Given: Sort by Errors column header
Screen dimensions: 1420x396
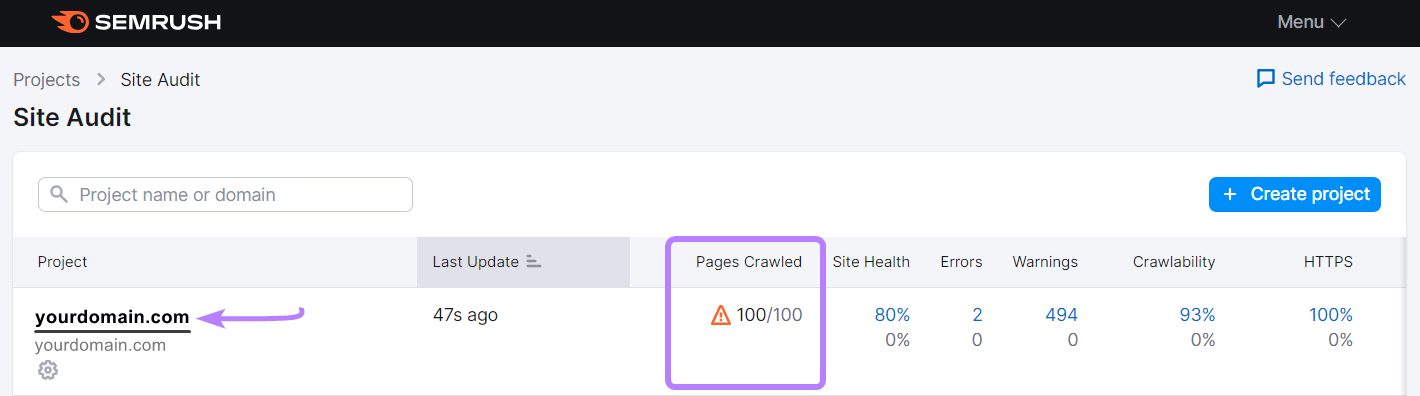Looking at the screenshot, I should [961, 262].
